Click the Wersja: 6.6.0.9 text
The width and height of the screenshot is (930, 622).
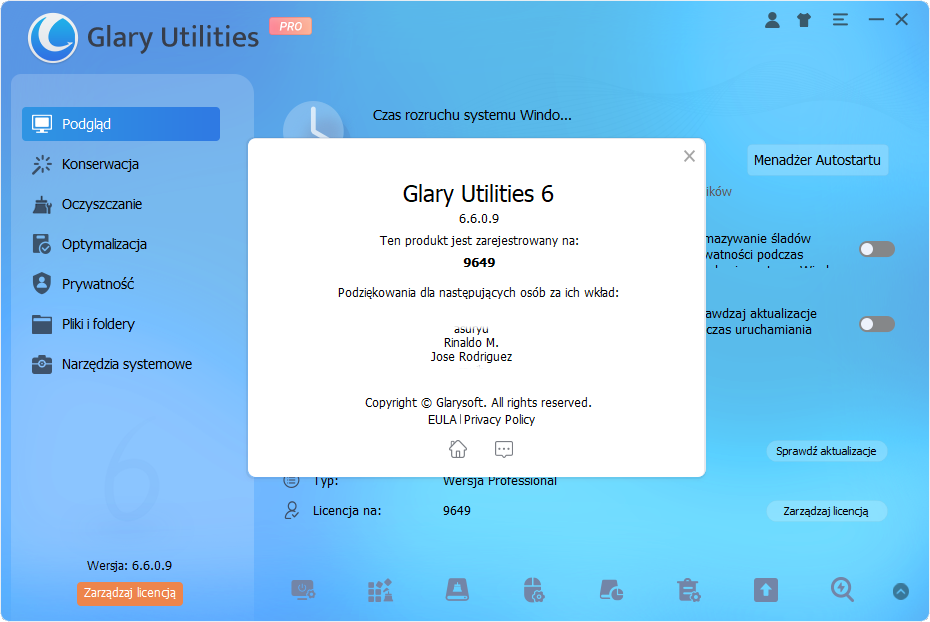(129, 566)
